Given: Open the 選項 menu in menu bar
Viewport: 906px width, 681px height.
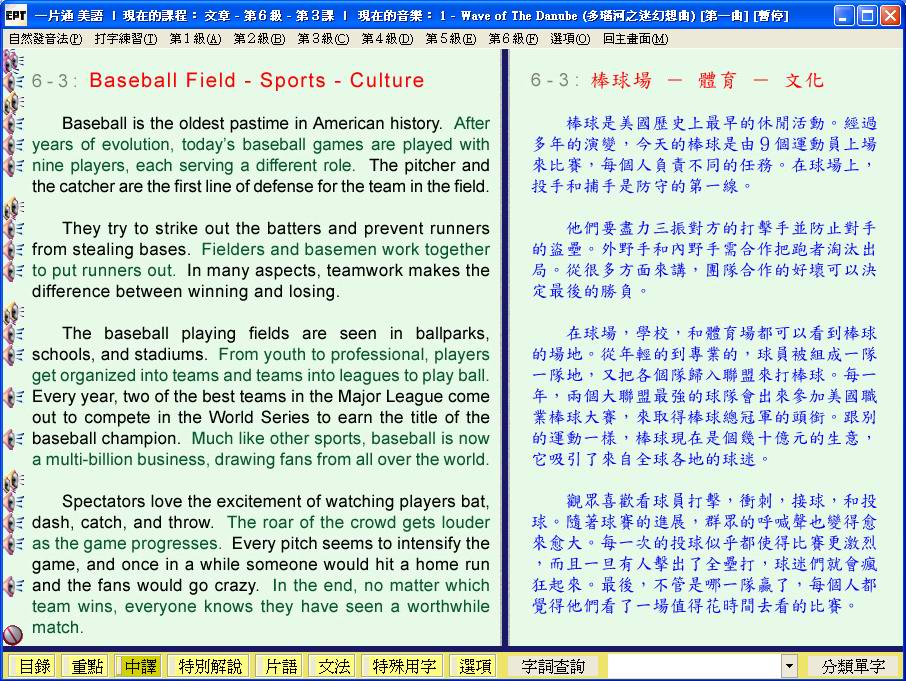Looking at the screenshot, I should [x=569, y=39].
